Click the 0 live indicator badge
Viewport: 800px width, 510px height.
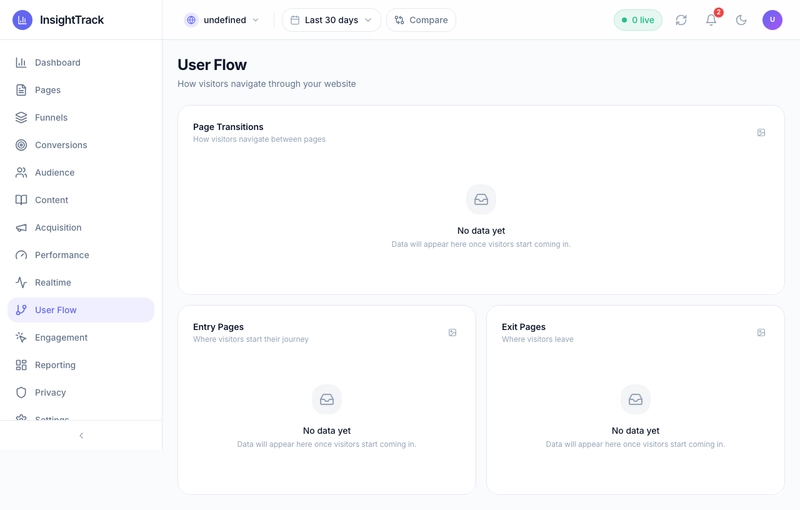pyautogui.click(x=638, y=20)
